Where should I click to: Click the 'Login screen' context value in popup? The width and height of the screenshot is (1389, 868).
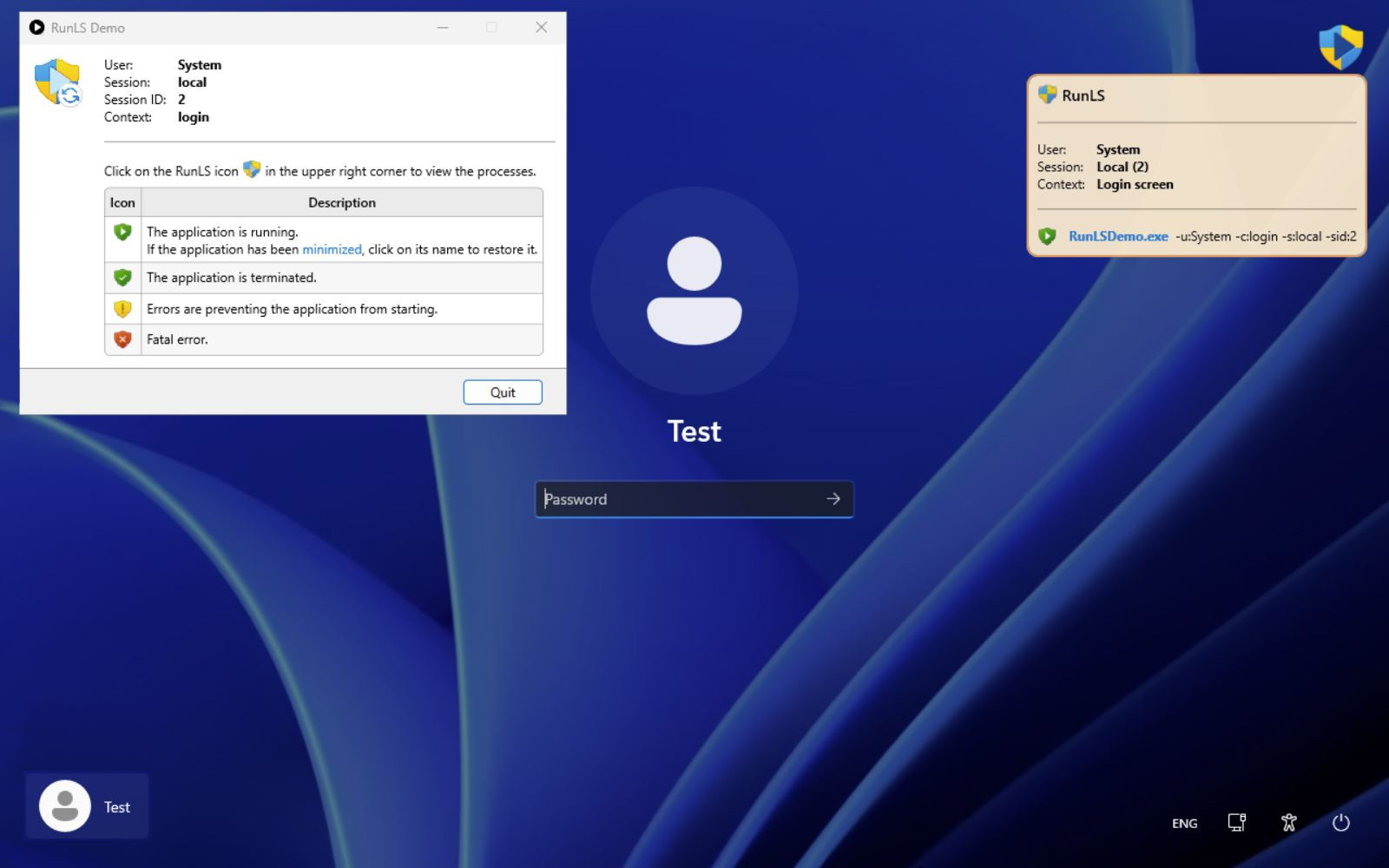pos(1135,184)
